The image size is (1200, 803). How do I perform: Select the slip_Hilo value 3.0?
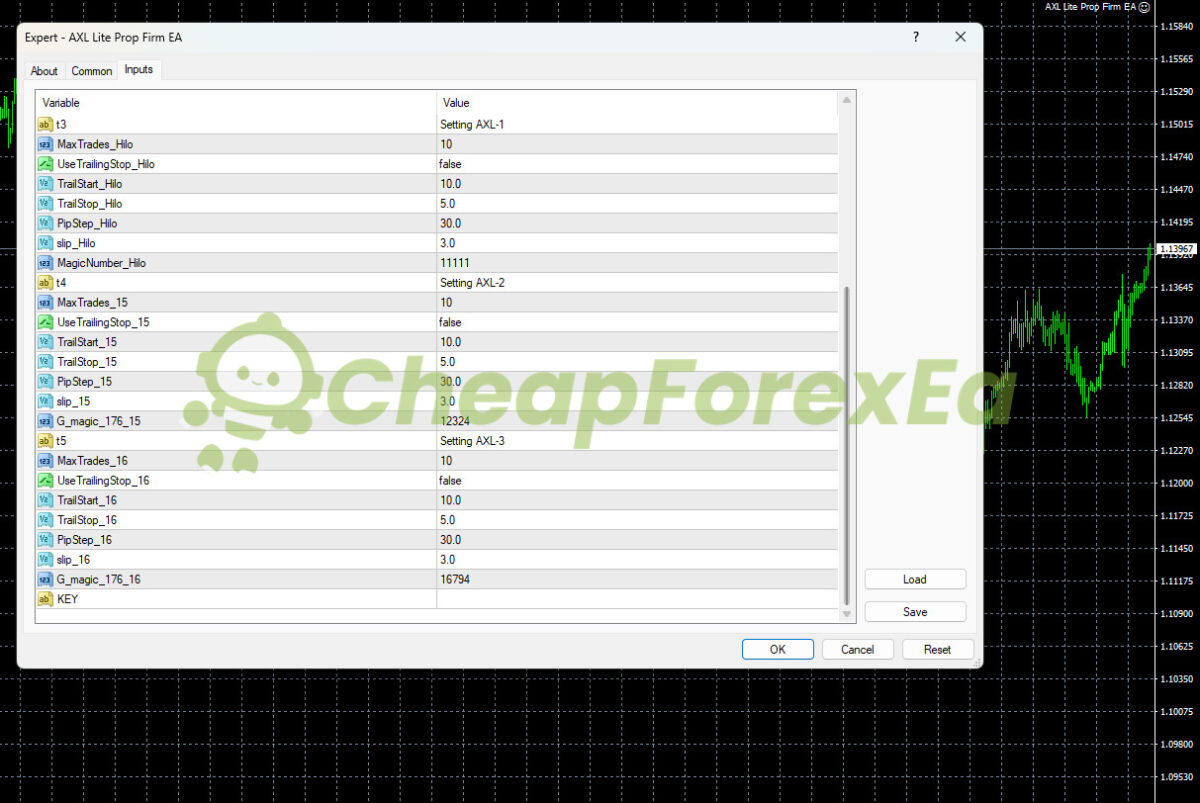pyautogui.click(x=447, y=243)
